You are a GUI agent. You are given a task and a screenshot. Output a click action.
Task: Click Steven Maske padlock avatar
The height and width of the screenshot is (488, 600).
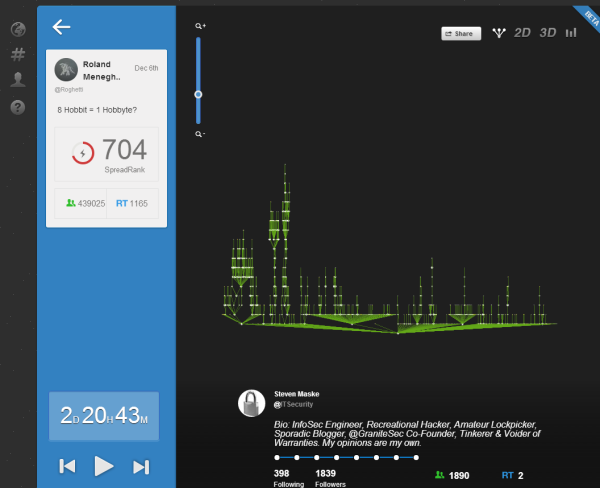[251, 403]
